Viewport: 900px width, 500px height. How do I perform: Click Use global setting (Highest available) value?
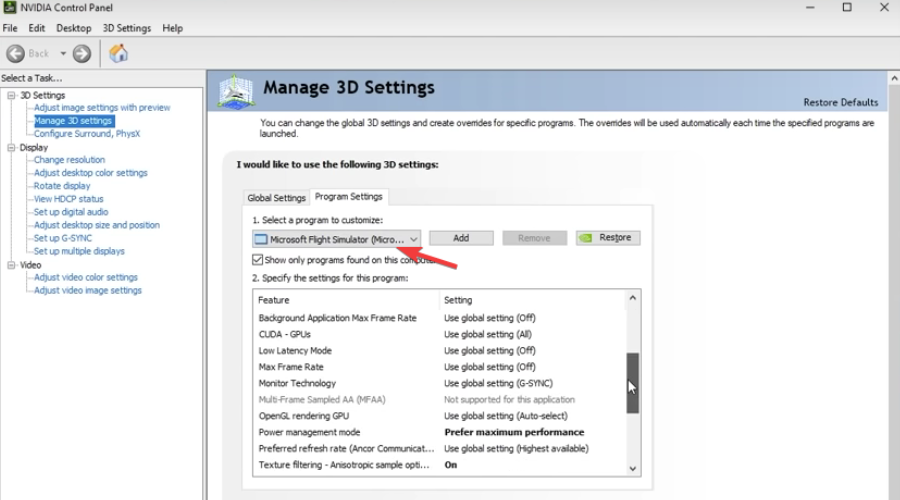[516, 449]
